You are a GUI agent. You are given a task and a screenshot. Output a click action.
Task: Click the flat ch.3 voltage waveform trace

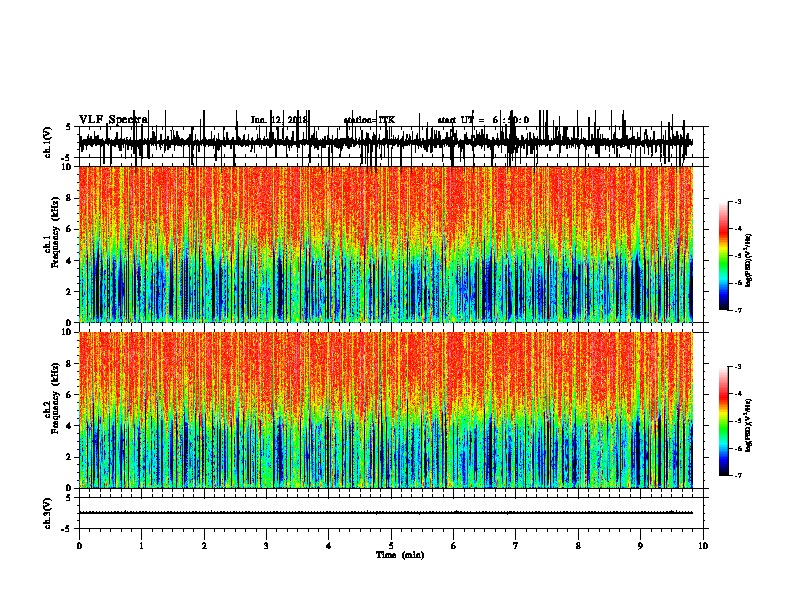click(x=386, y=513)
